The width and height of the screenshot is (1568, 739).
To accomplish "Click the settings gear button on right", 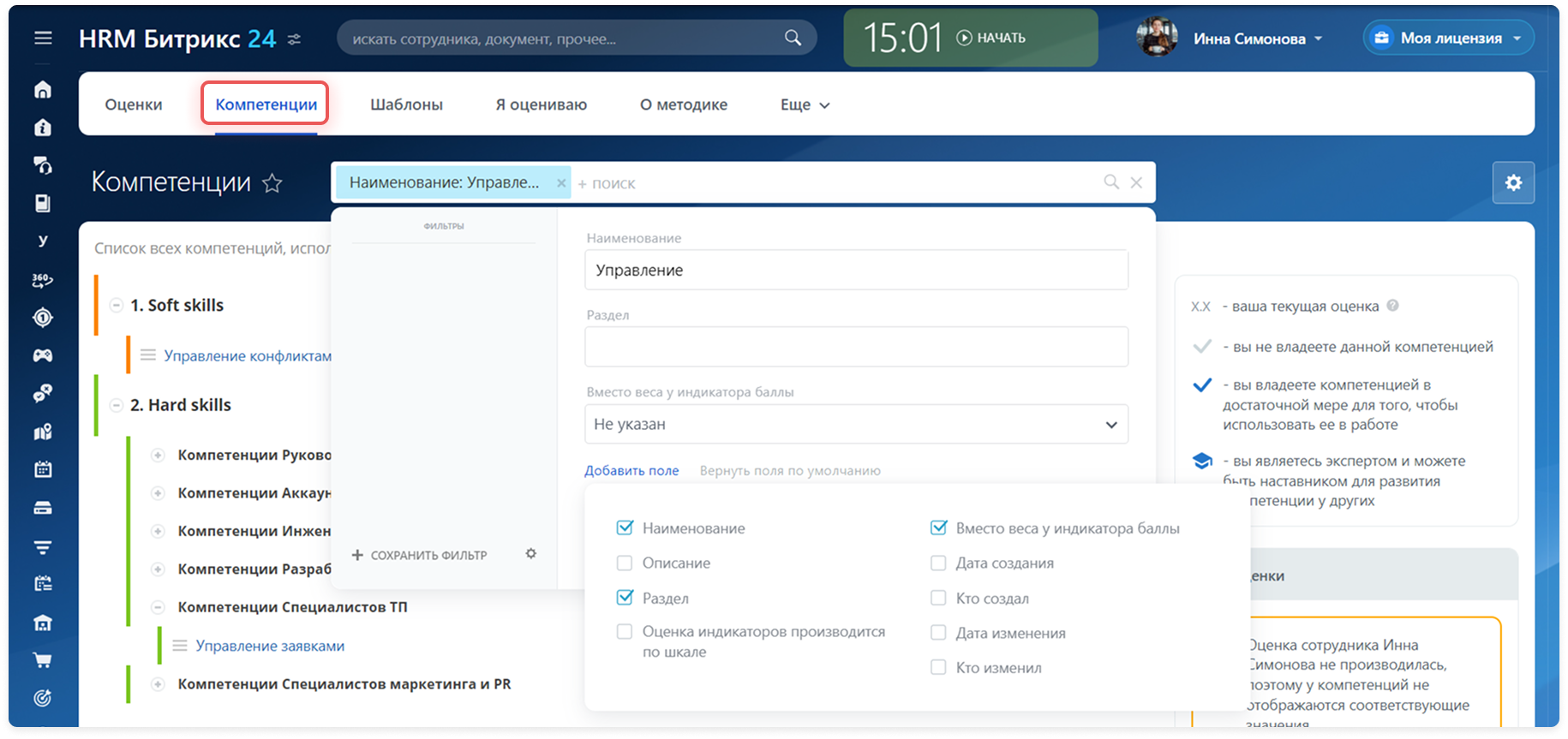I will 1513,182.
